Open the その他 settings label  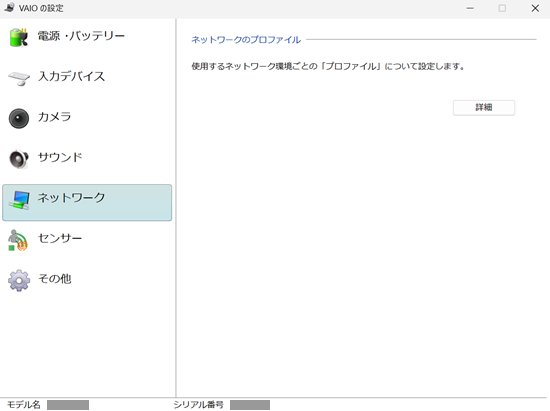pos(55,278)
